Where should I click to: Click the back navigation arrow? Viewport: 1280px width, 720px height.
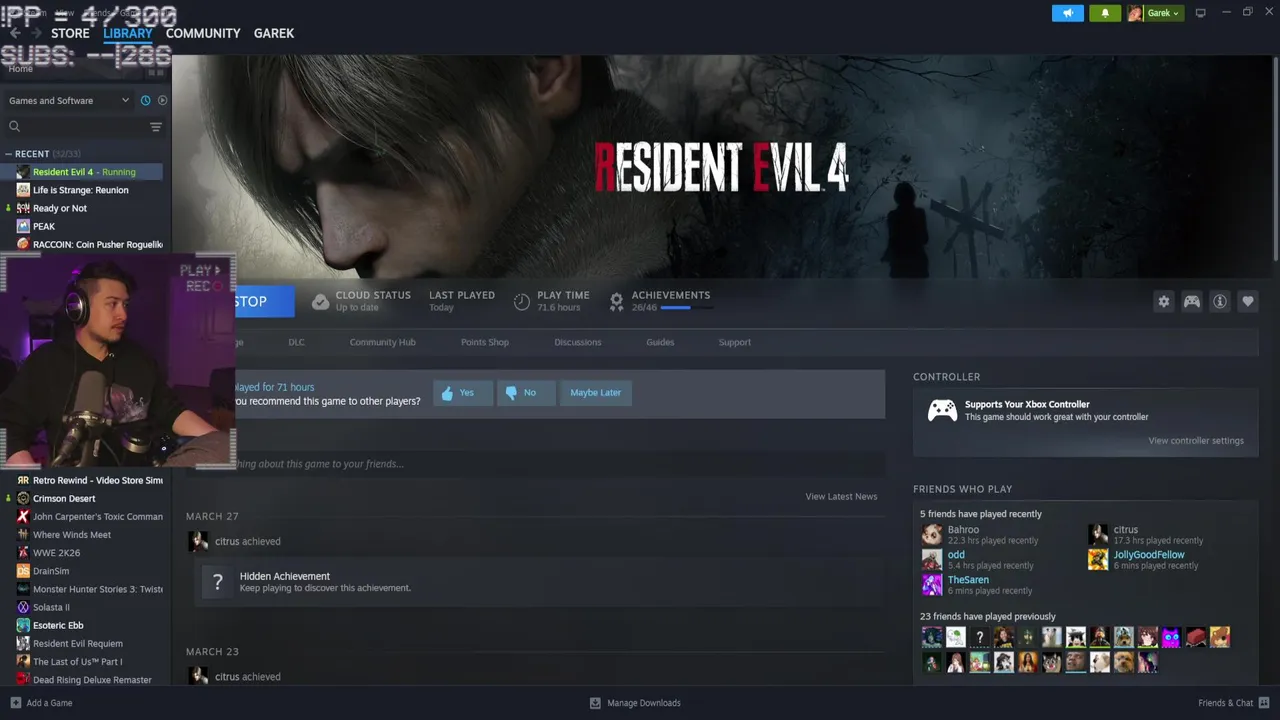14,33
